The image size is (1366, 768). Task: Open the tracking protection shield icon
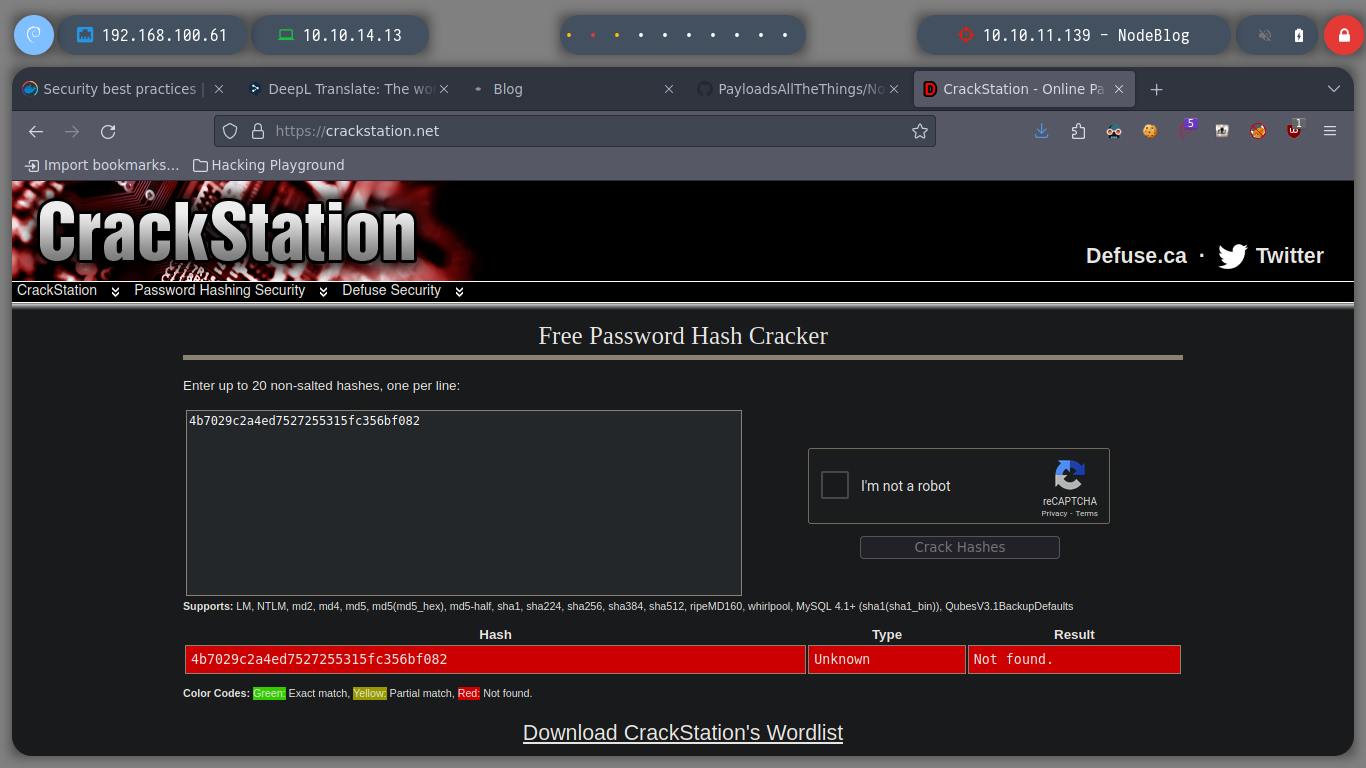point(230,131)
